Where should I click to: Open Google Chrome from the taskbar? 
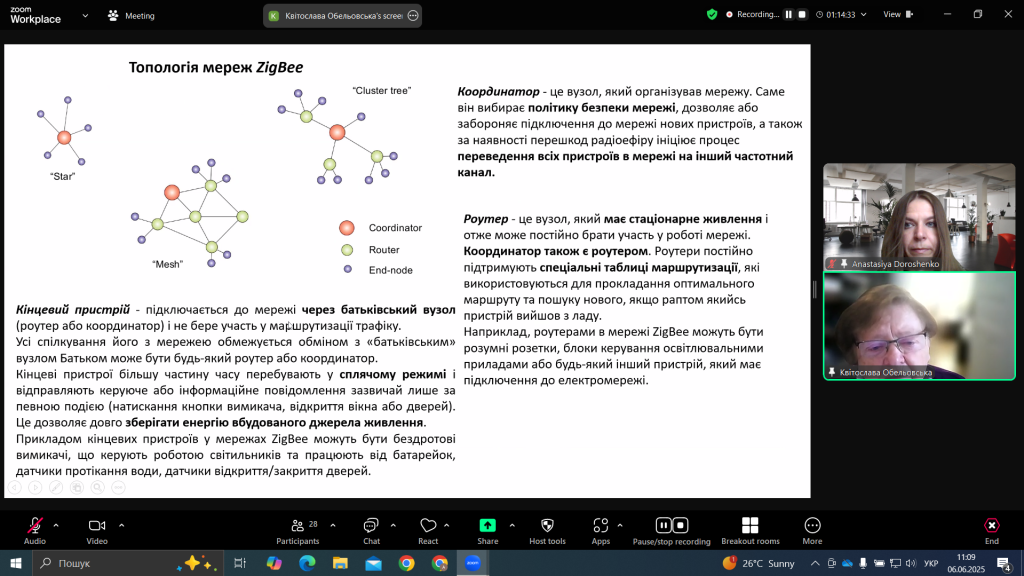(406, 563)
